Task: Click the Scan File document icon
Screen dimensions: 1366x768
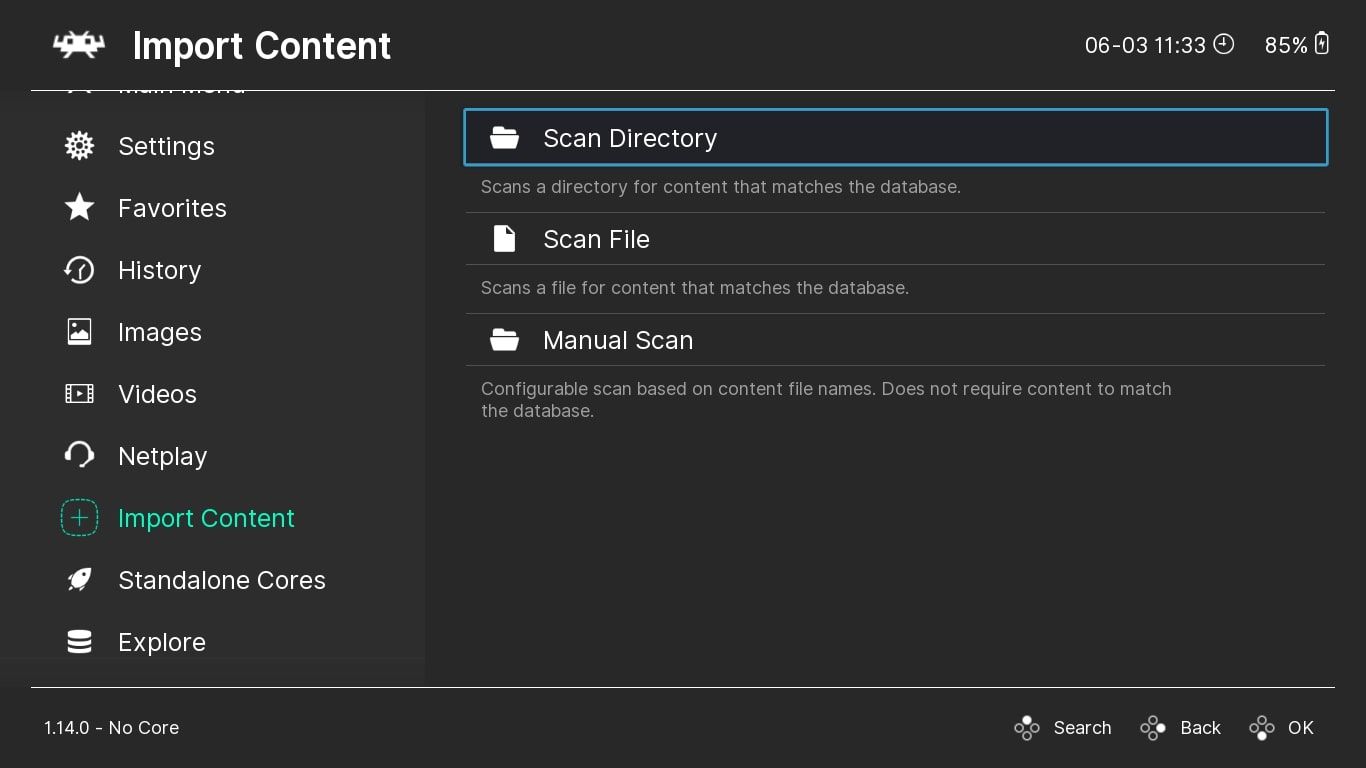Action: pyautogui.click(x=504, y=239)
